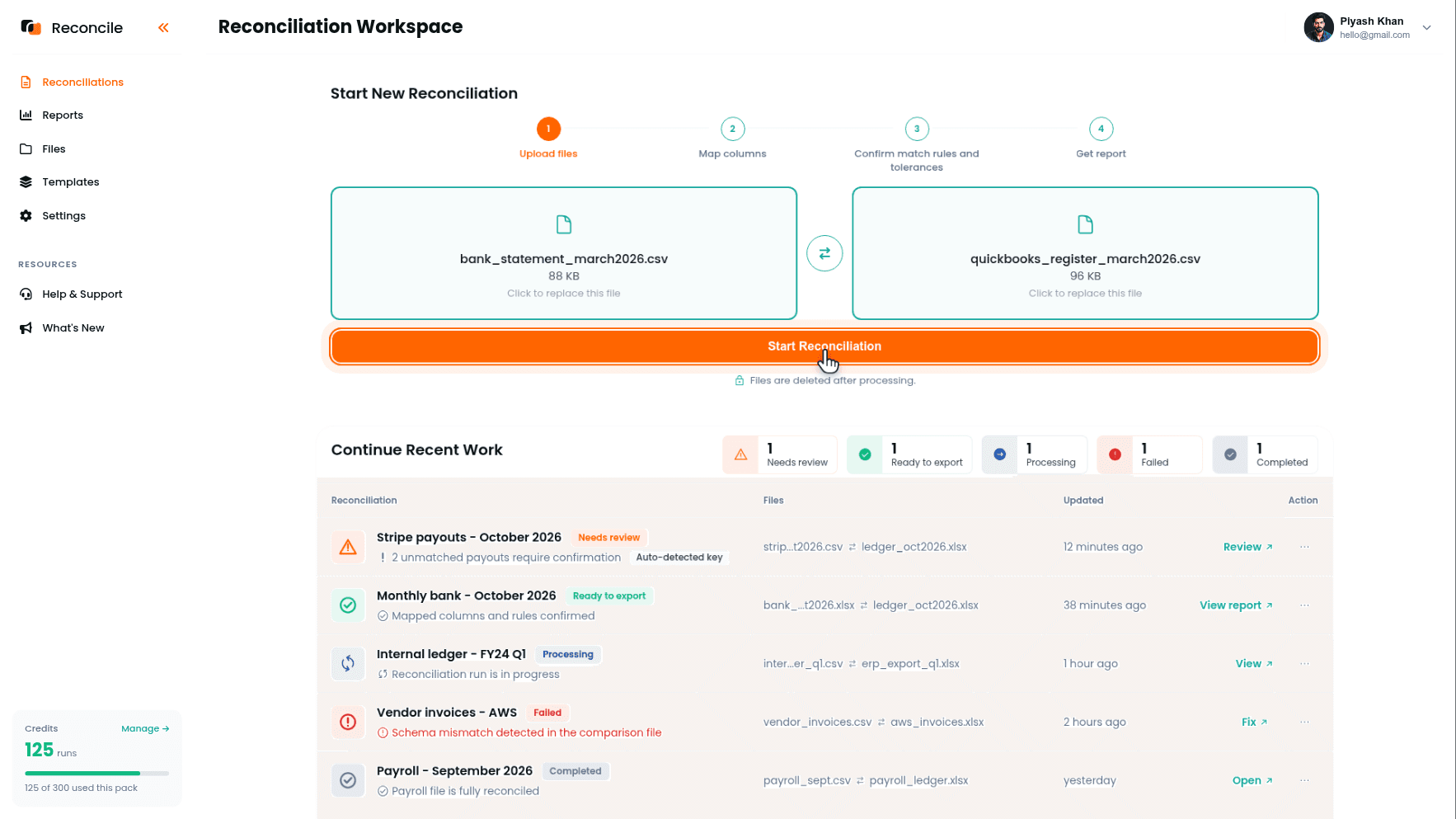Filter by Completed status card
Image resolution: width=1456 pixels, height=819 pixels.
[x=1265, y=454]
